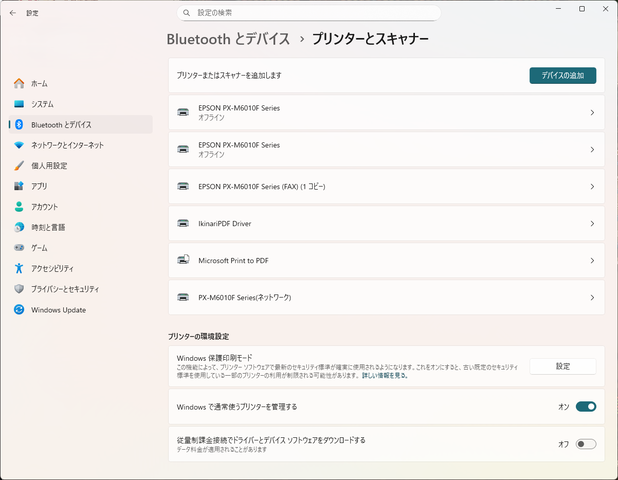Viewport: 618px width, 480px height.
Task: Click the 'プリンターの環境設定' section heading
Action: point(199,337)
